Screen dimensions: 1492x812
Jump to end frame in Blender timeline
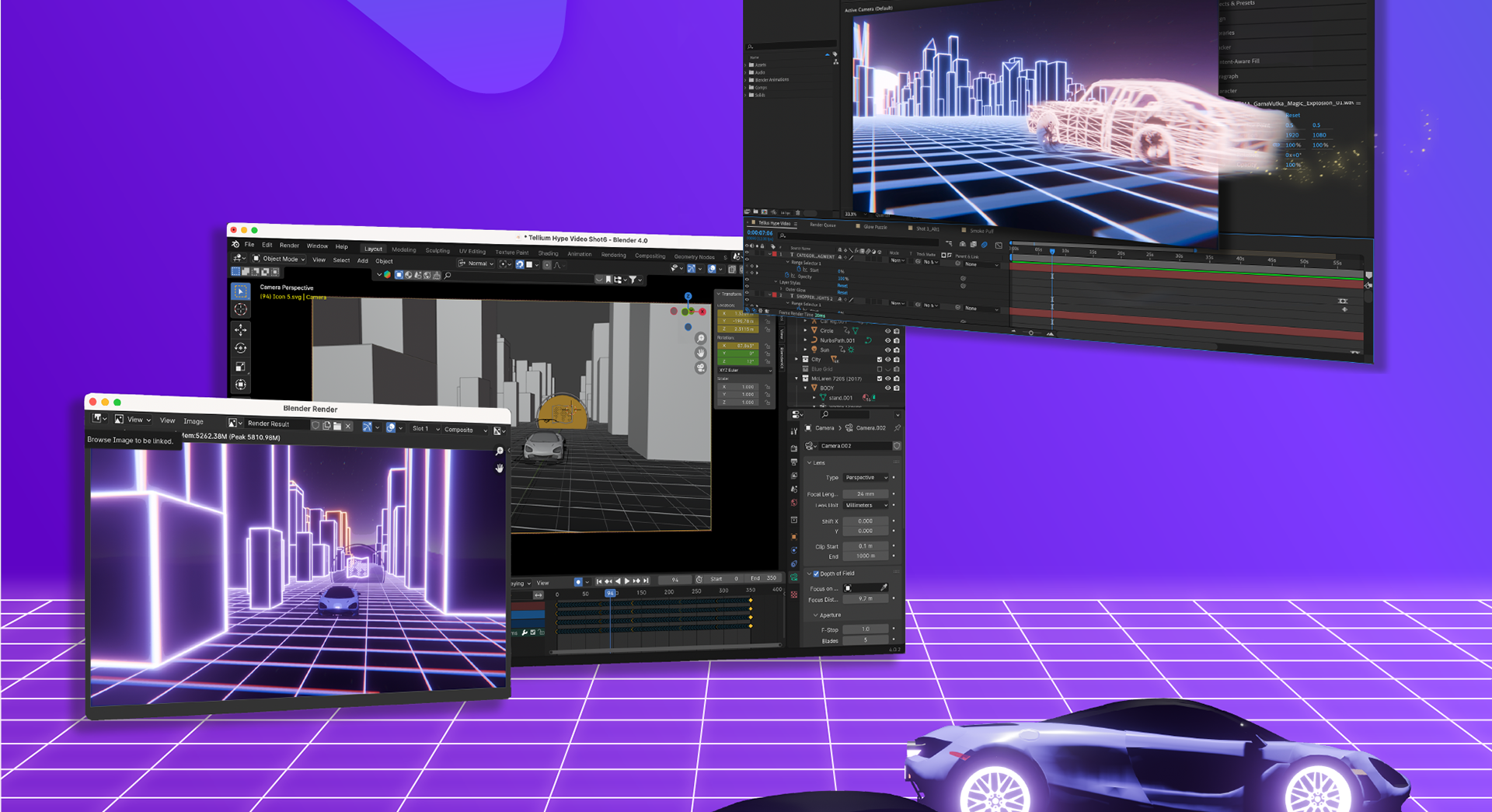tap(646, 580)
